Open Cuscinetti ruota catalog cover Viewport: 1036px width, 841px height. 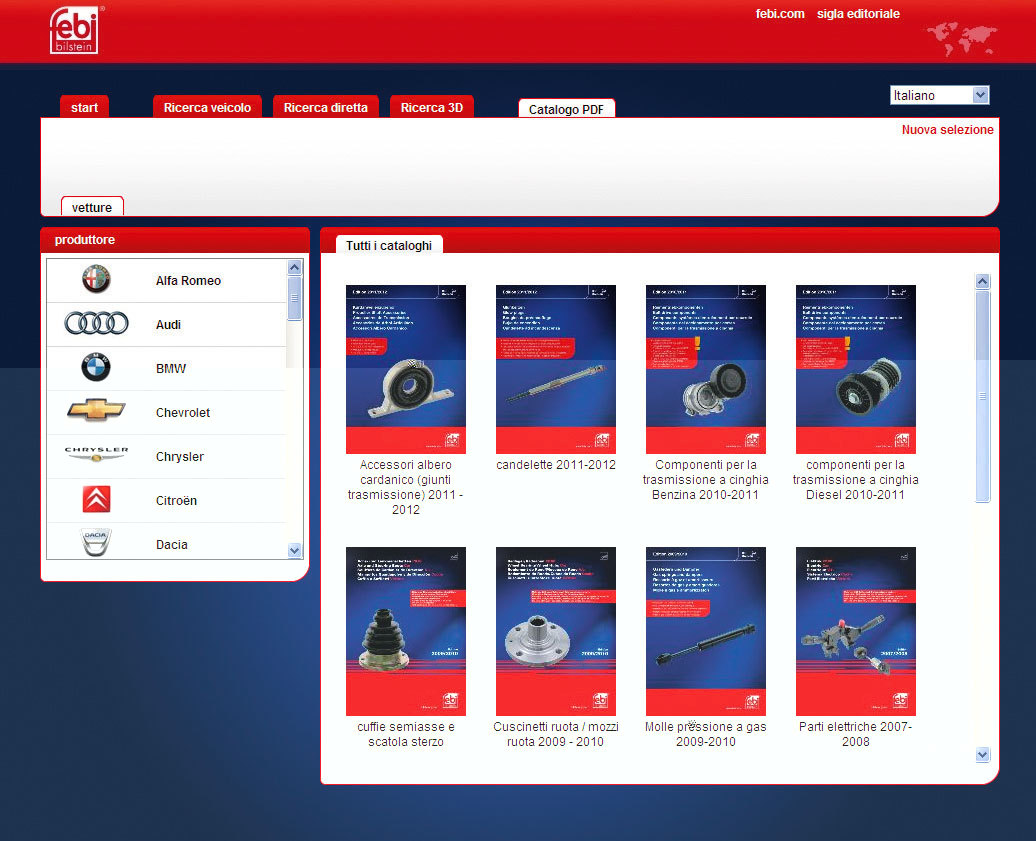point(556,631)
